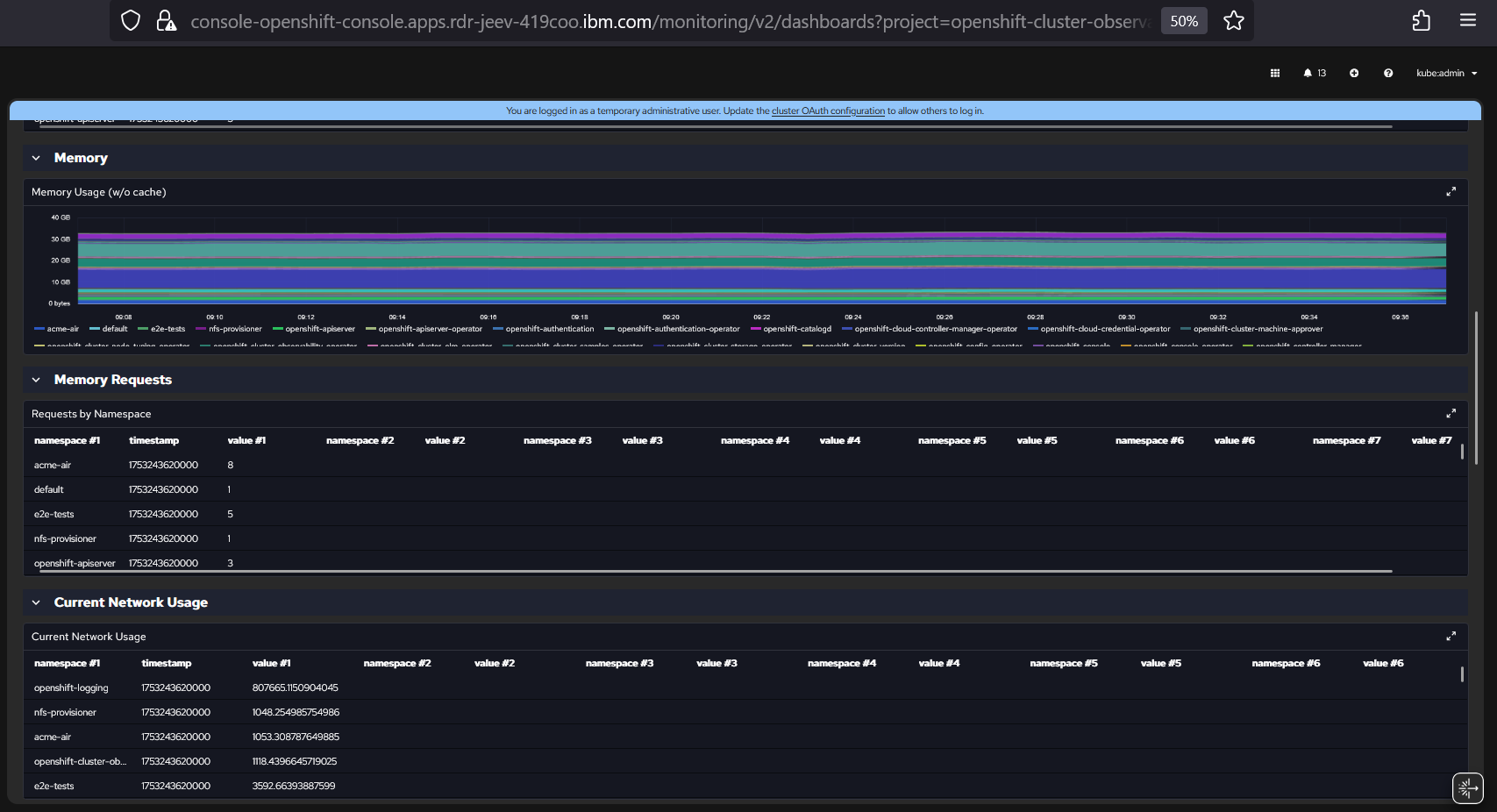The image size is (1497, 812).
Task: Toggle the e2e-tests series in chart legend
Action: coord(162,330)
